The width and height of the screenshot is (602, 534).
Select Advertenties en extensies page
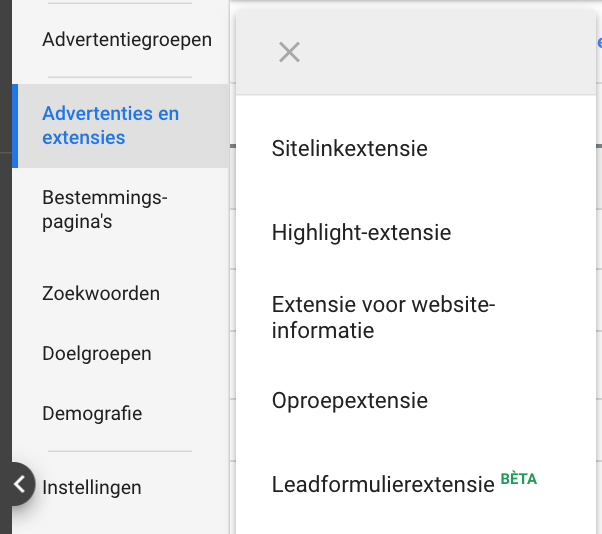[x=110, y=126]
